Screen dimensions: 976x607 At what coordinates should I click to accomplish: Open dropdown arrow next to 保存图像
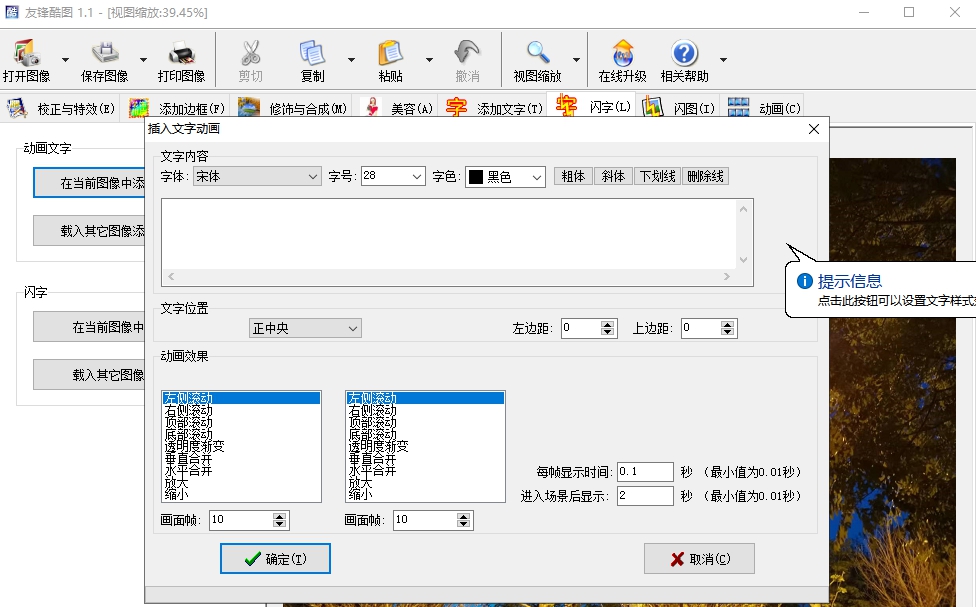(143, 60)
